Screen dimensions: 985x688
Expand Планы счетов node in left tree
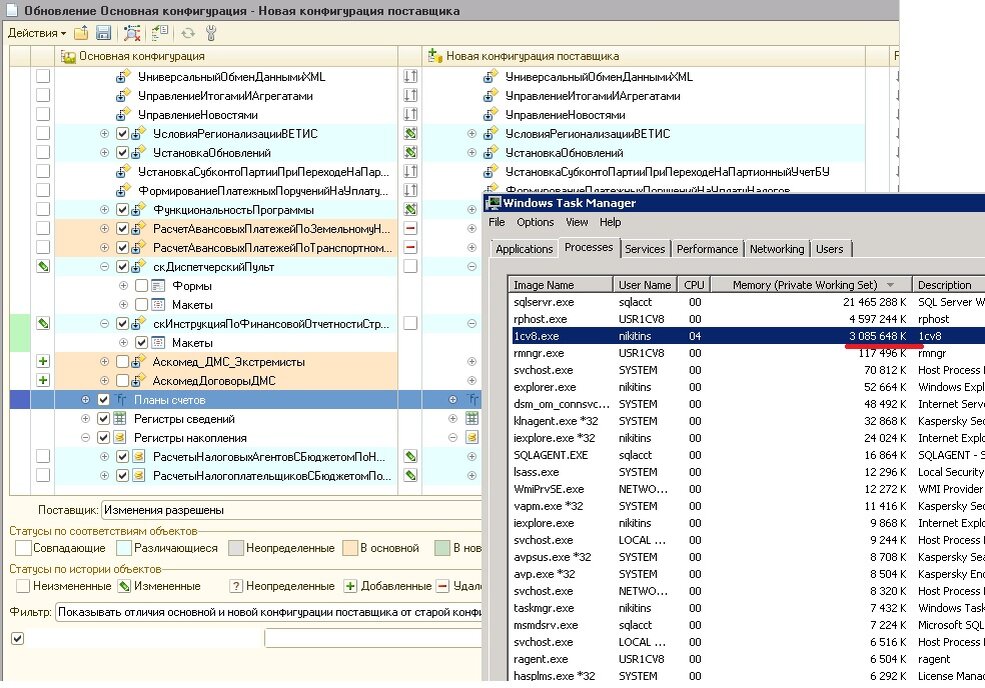(85, 400)
